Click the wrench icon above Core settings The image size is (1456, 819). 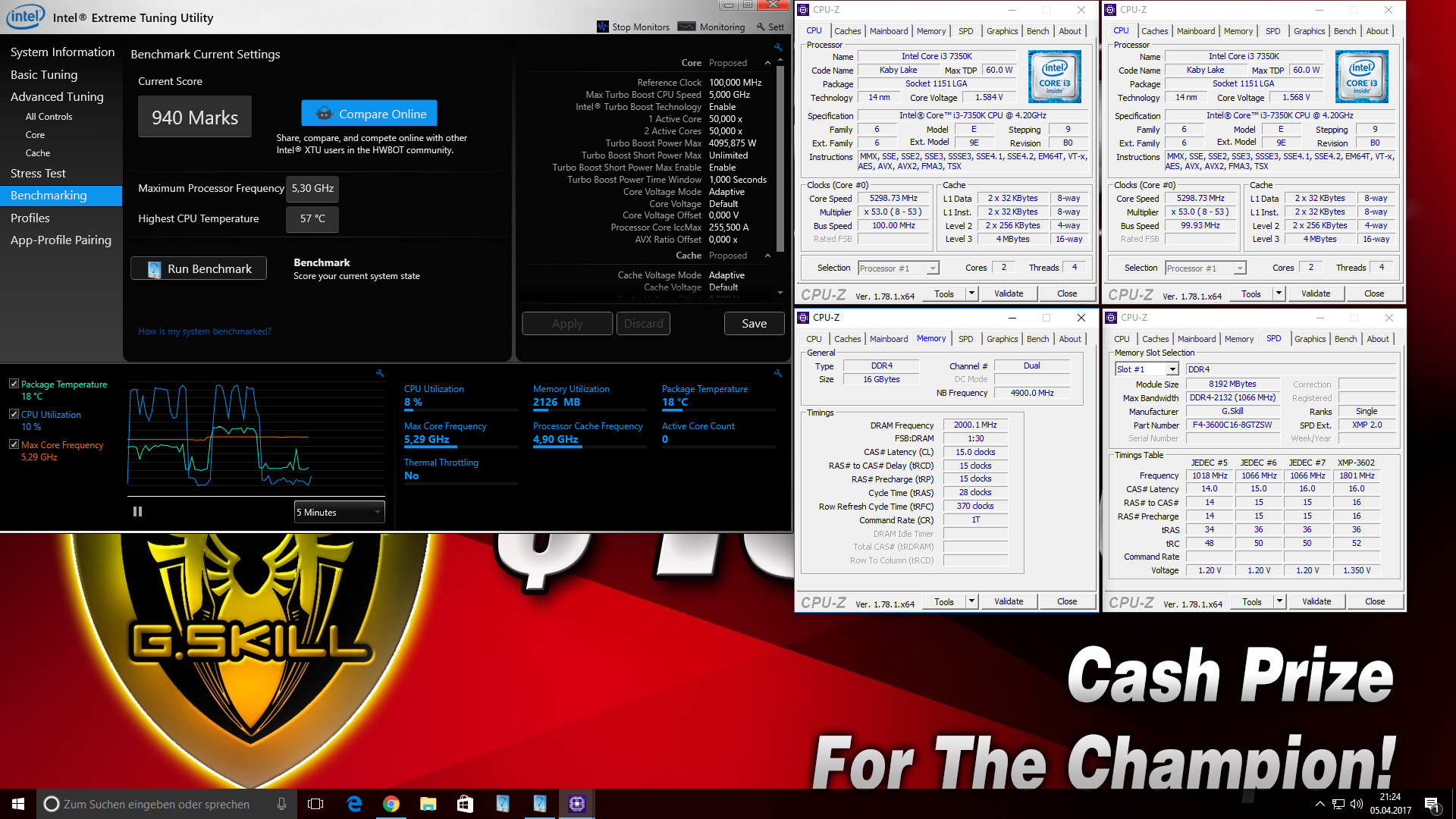pyautogui.click(x=777, y=47)
